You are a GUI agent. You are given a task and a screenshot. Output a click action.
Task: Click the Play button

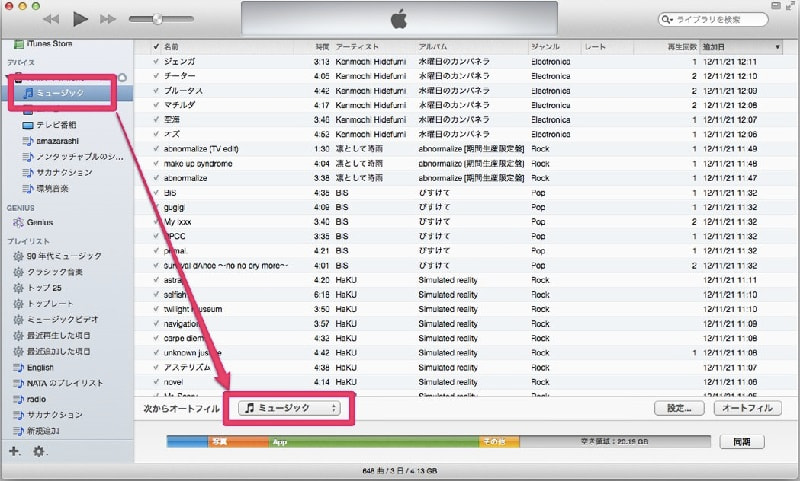(x=80, y=19)
